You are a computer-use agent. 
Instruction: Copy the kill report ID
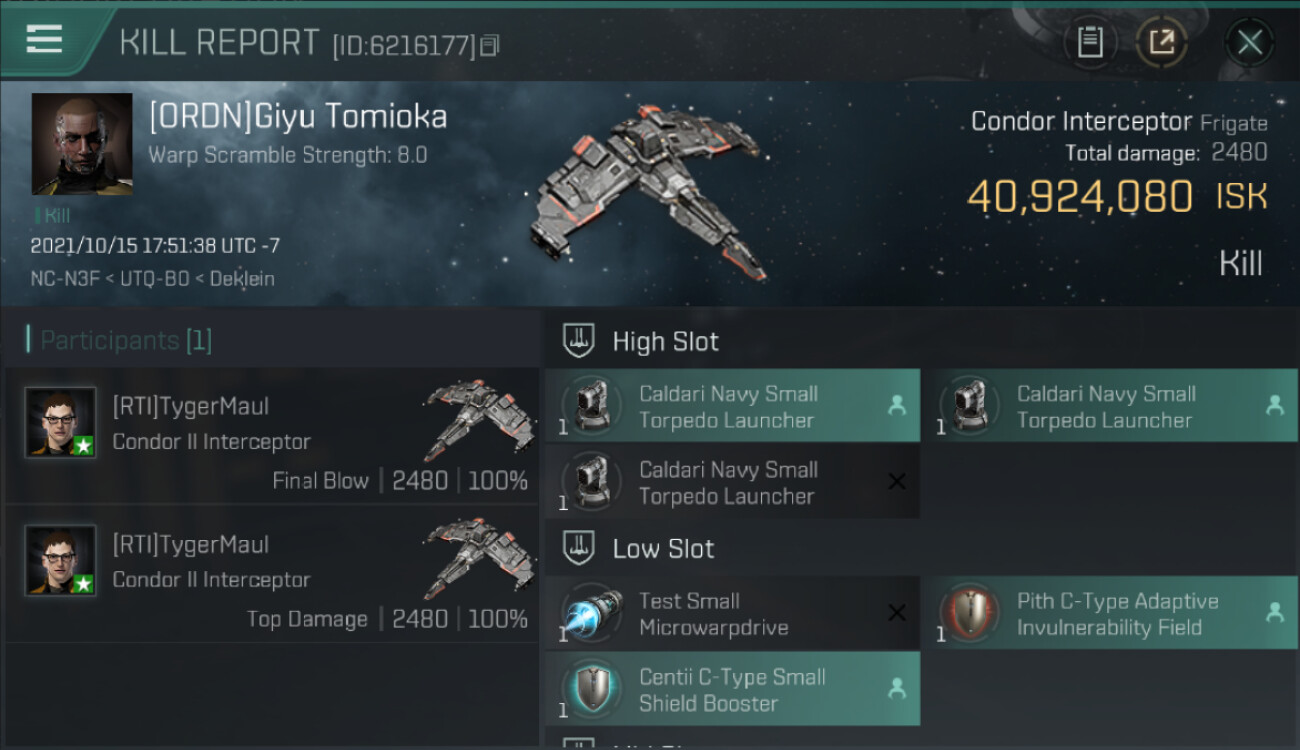point(489,45)
